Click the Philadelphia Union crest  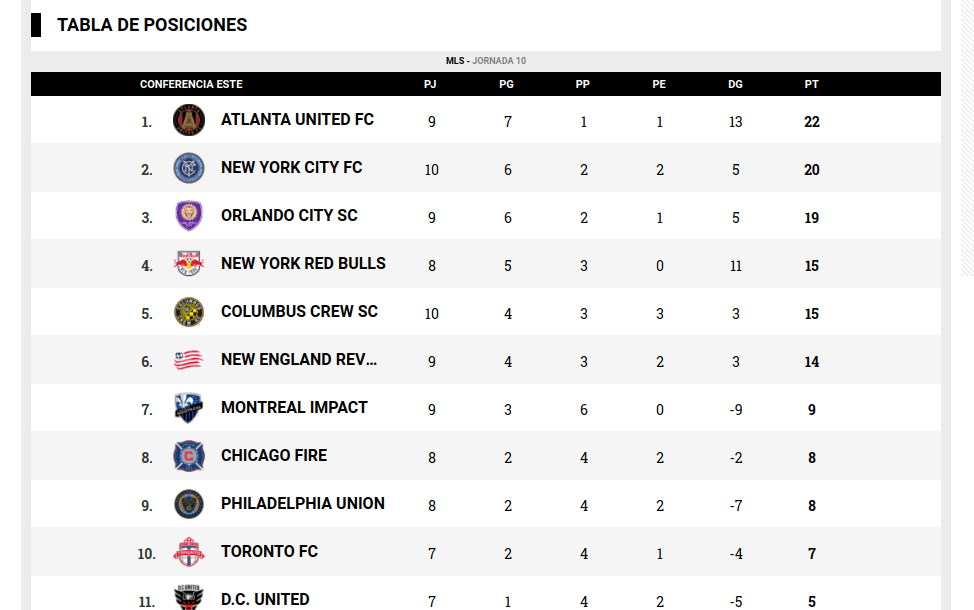(x=188, y=504)
